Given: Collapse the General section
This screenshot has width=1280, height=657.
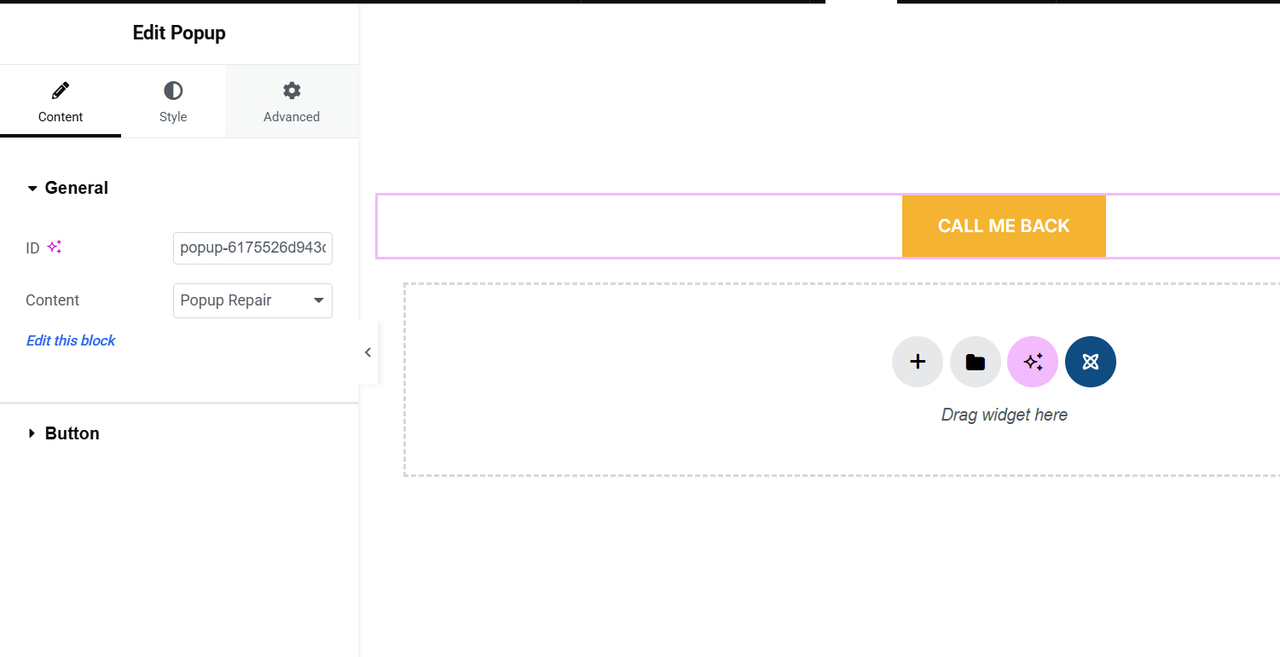Looking at the screenshot, I should pos(67,188).
